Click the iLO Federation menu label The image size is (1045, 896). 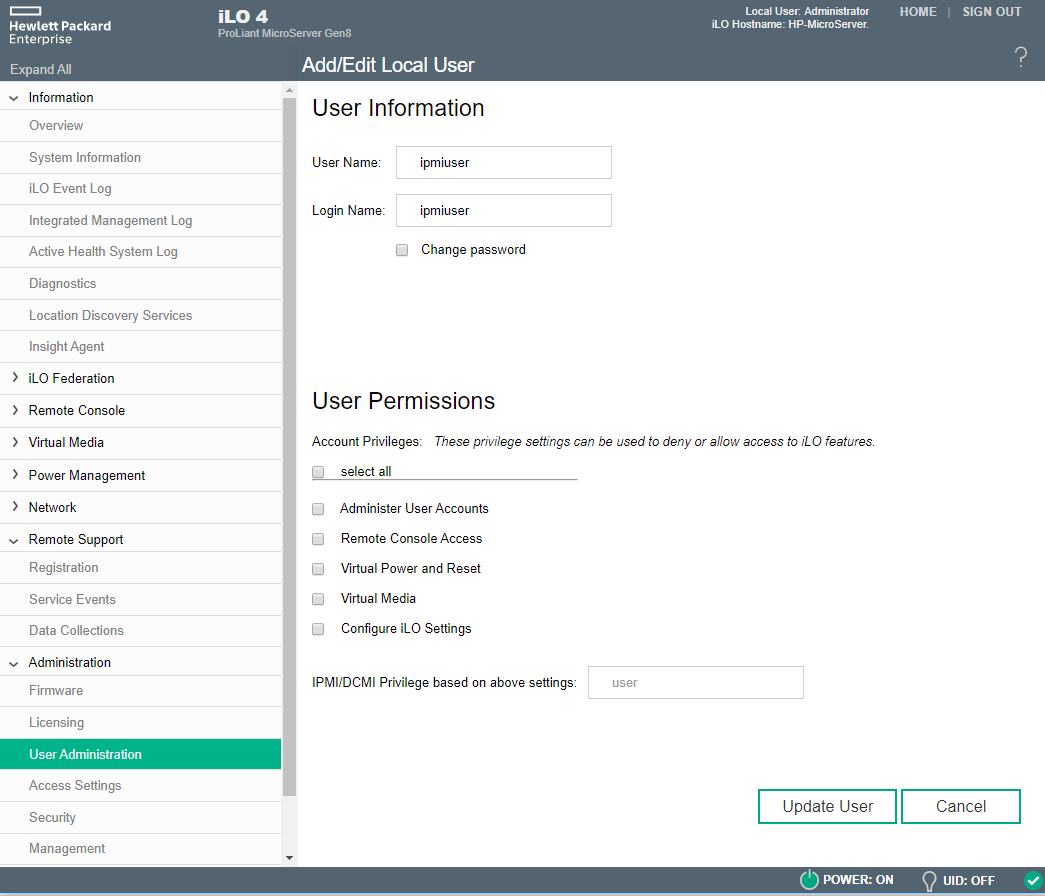71,379
